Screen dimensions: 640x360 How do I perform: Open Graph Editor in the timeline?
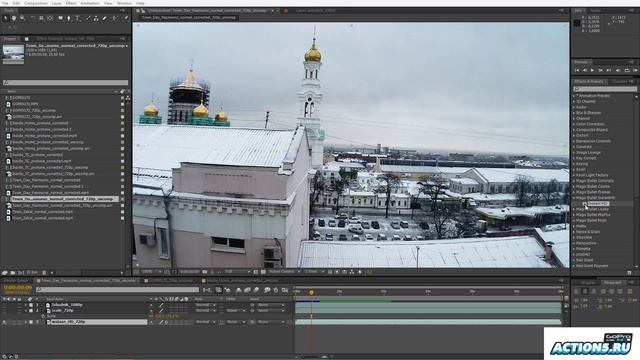tap(284, 290)
